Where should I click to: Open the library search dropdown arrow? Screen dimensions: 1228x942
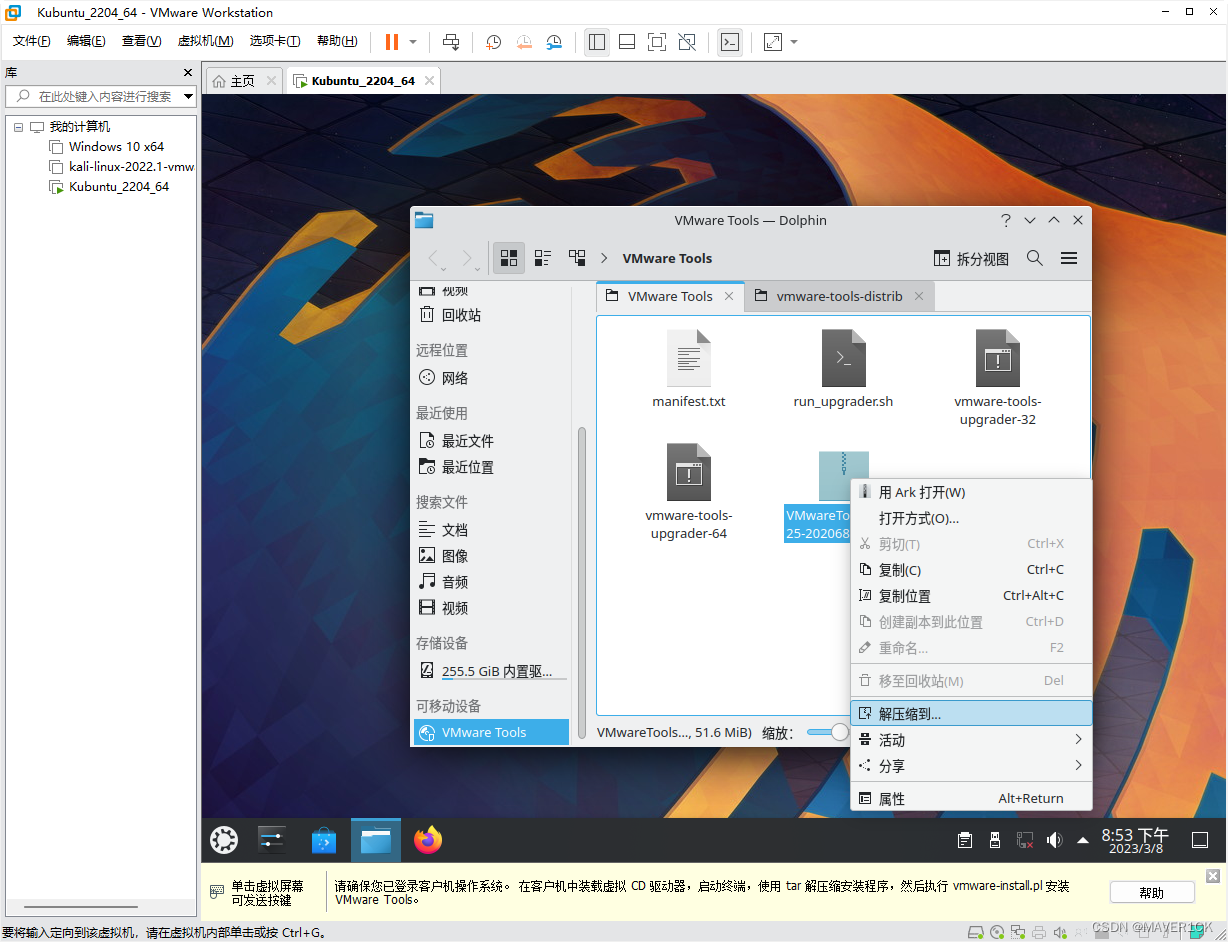click(x=188, y=96)
